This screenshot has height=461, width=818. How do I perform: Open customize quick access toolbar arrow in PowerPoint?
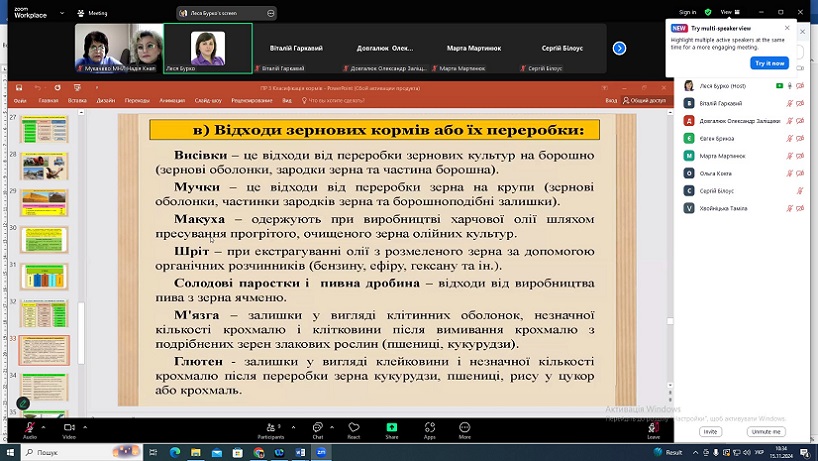click(96, 88)
